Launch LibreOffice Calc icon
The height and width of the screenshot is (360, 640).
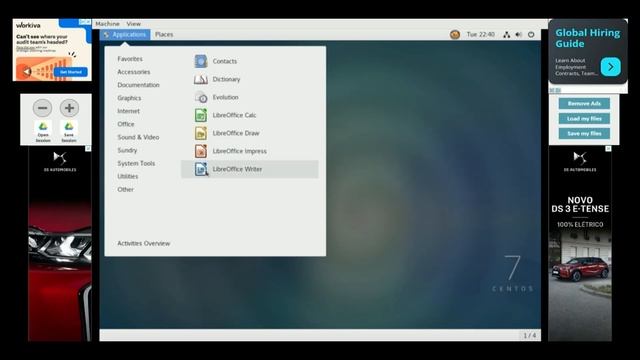200,115
